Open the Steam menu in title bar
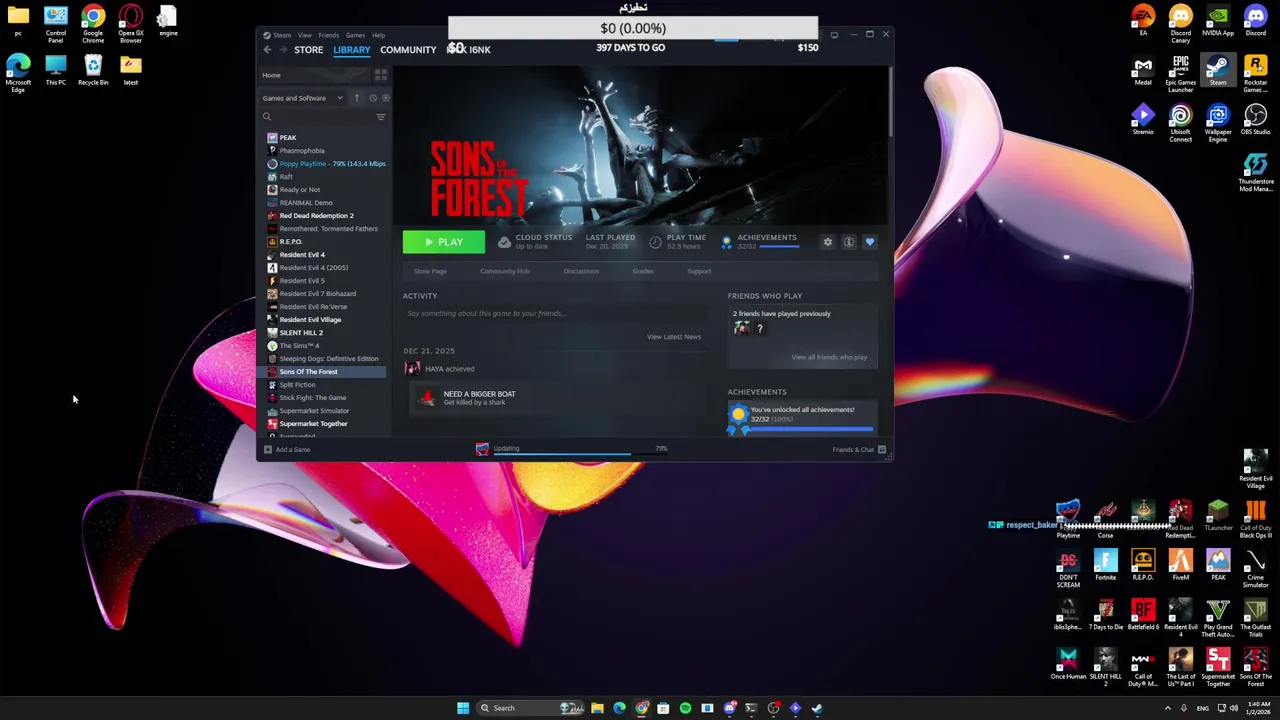1280x720 pixels. [x=281, y=35]
